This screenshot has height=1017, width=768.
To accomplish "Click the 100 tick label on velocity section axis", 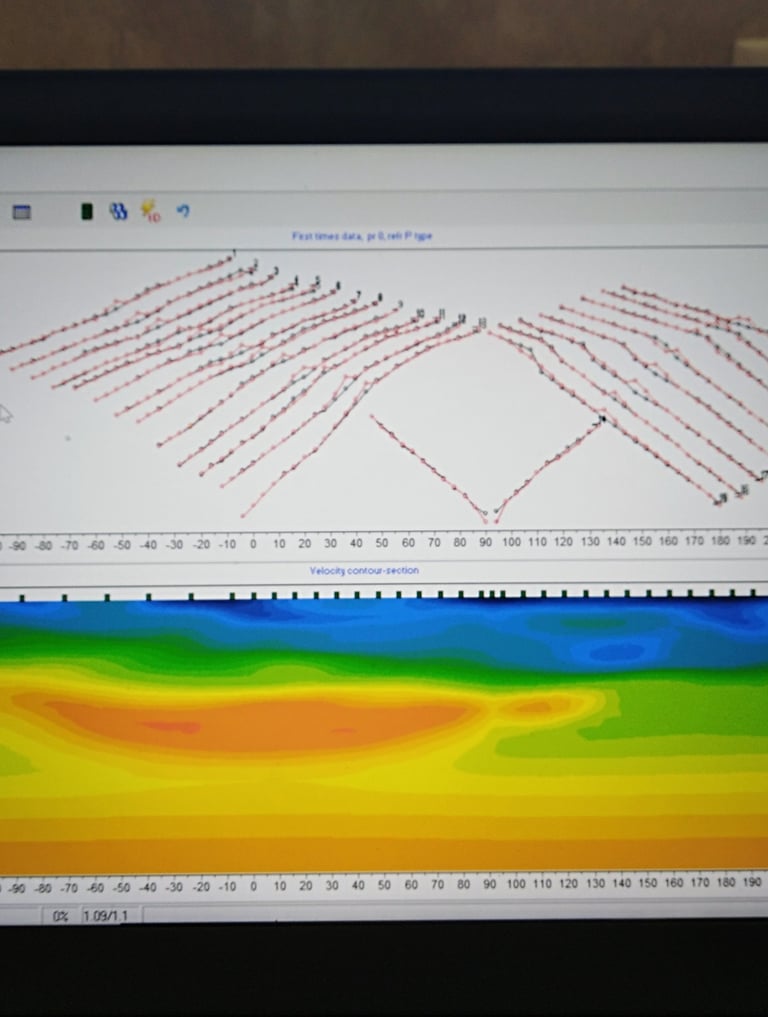I will pyautogui.click(x=516, y=884).
